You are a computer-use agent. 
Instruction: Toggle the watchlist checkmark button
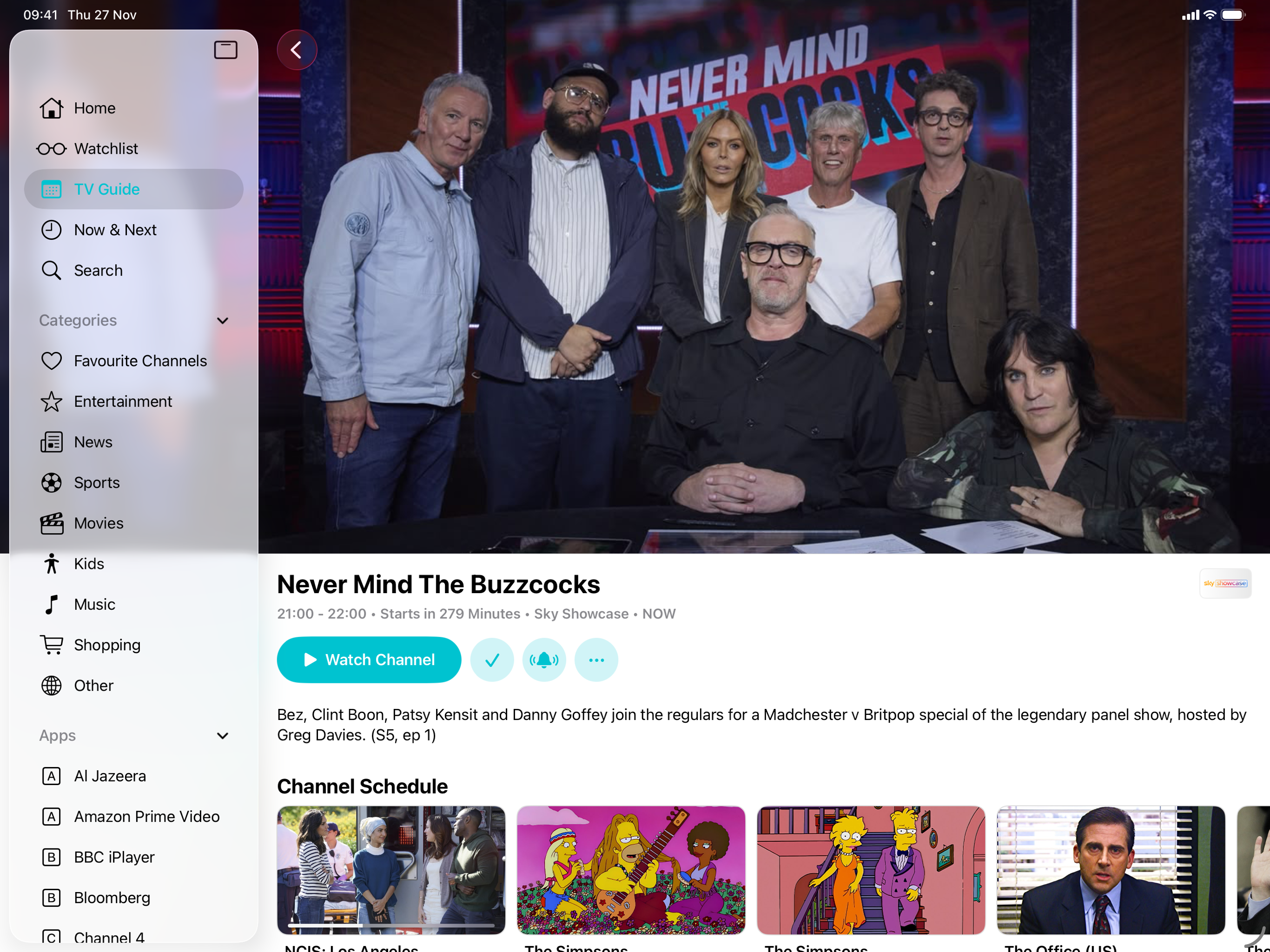tap(491, 660)
